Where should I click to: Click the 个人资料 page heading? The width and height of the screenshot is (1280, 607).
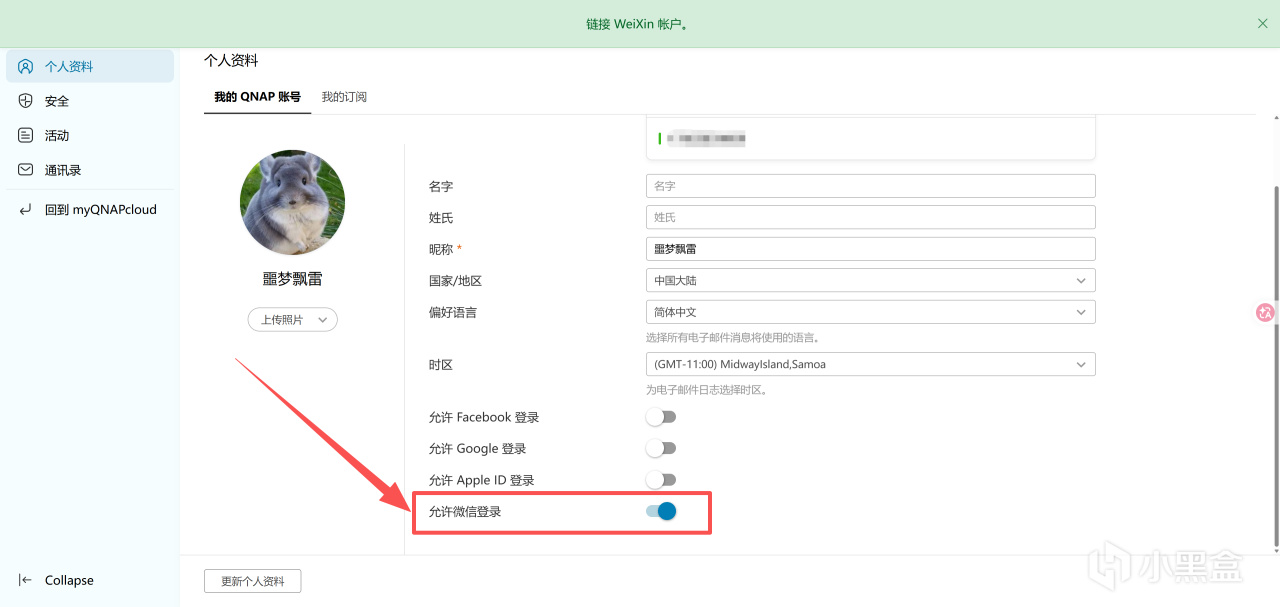coord(231,61)
